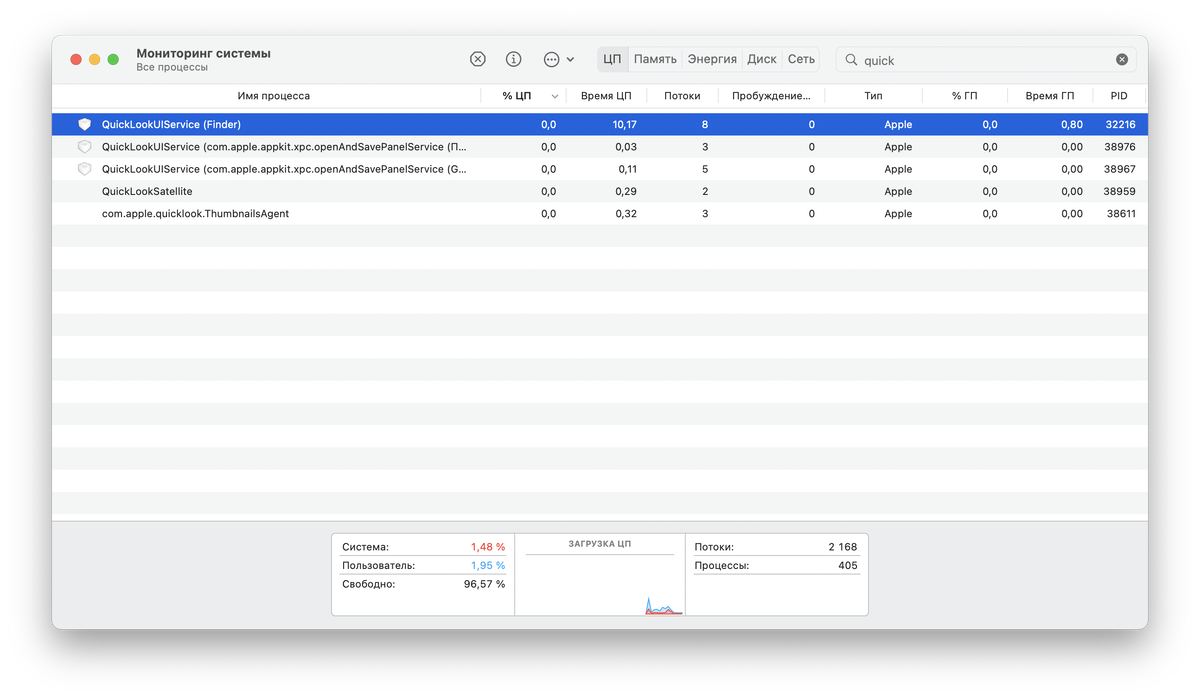Screen dimensions: 1200x698
Task: Select the com.apple.quicklook.ThumbnailsAgent process
Action: 600,213
